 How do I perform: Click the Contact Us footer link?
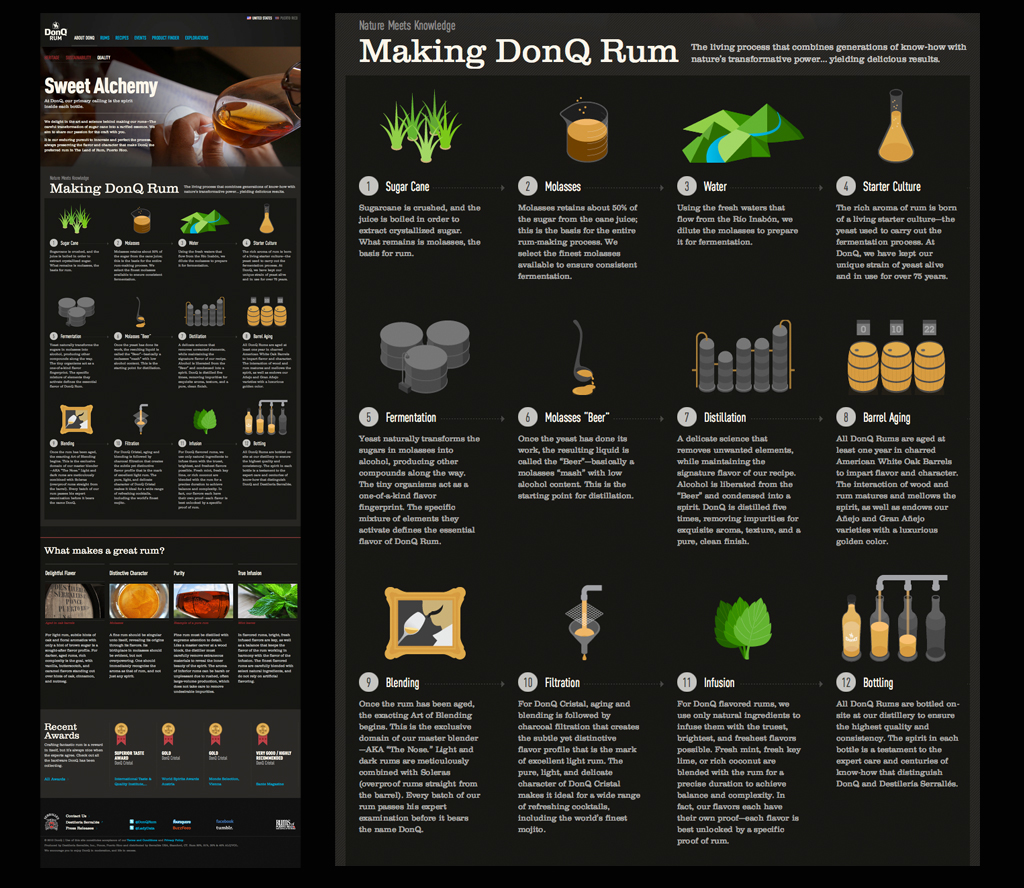pyautogui.click(x=76, y=816)
